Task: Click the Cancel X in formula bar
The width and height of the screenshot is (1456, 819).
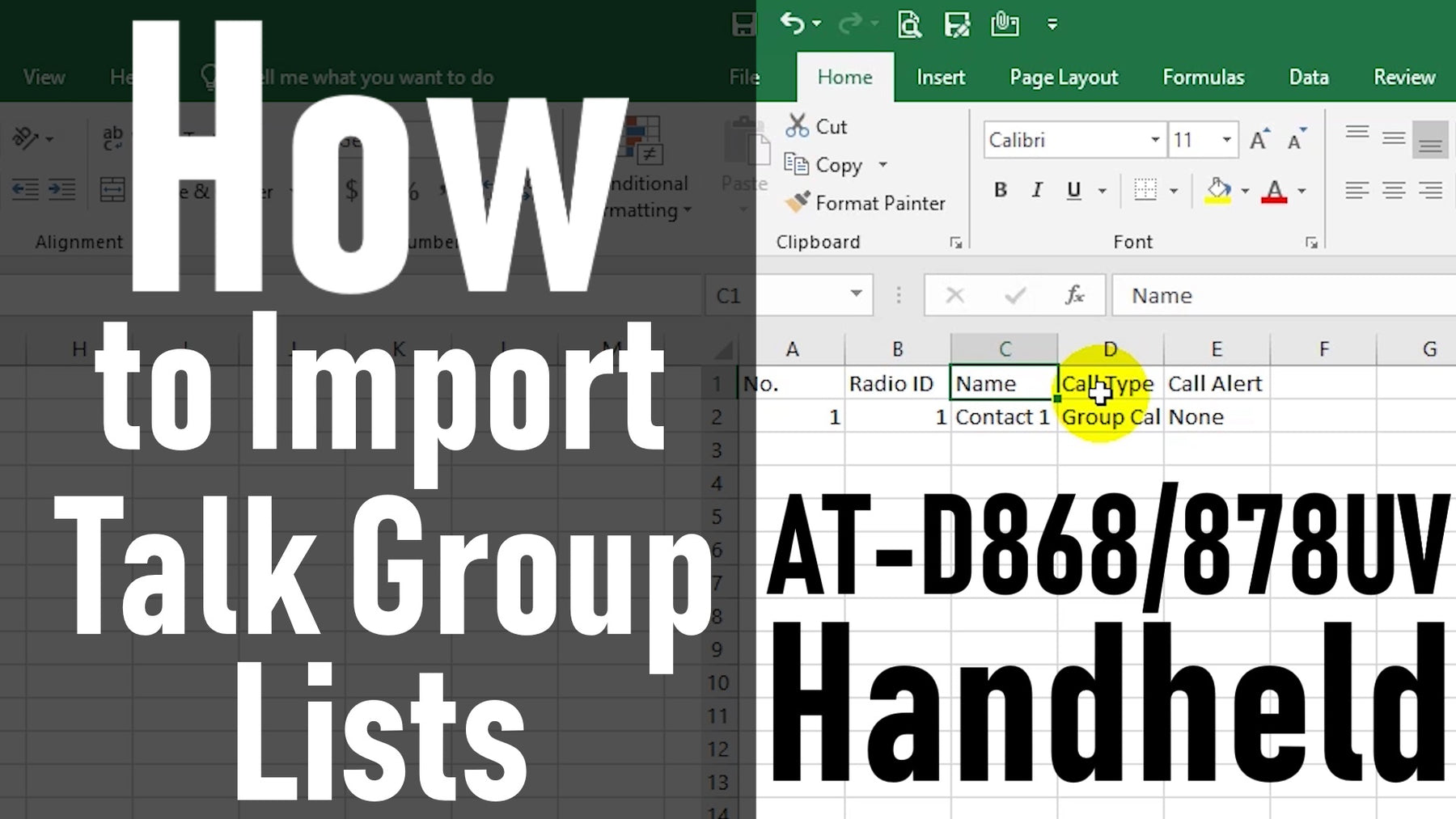Action: (954, 295)
